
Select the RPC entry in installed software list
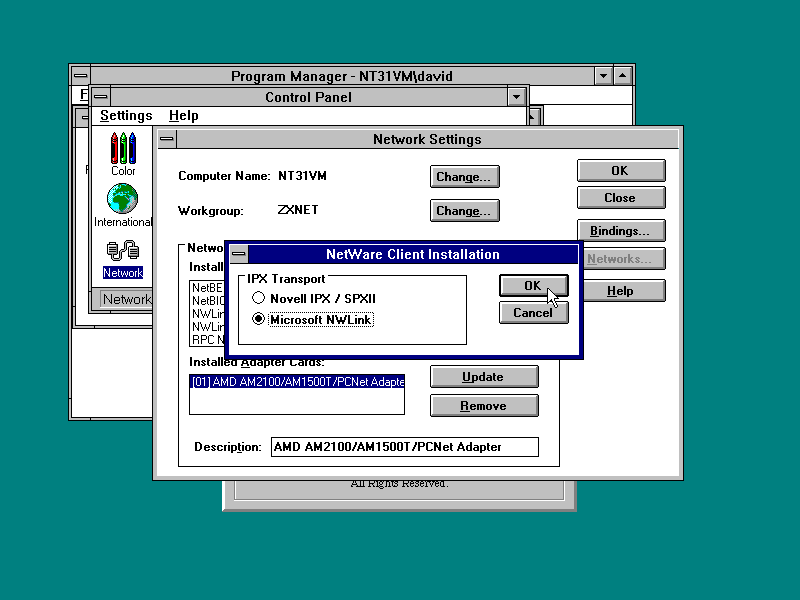coord(208,340)
